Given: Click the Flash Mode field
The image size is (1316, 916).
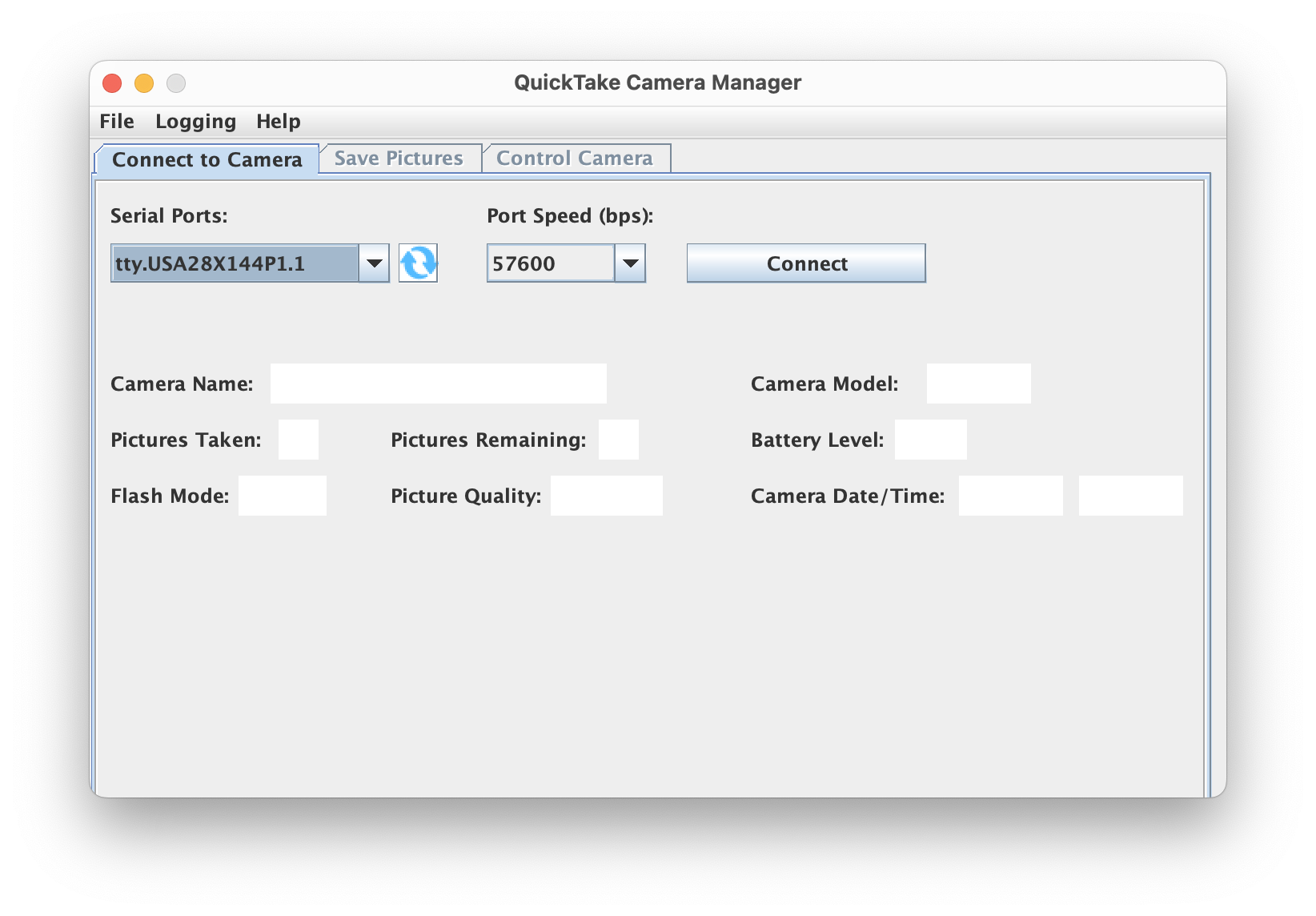Looking at the screenshot, I should (282, 496).
